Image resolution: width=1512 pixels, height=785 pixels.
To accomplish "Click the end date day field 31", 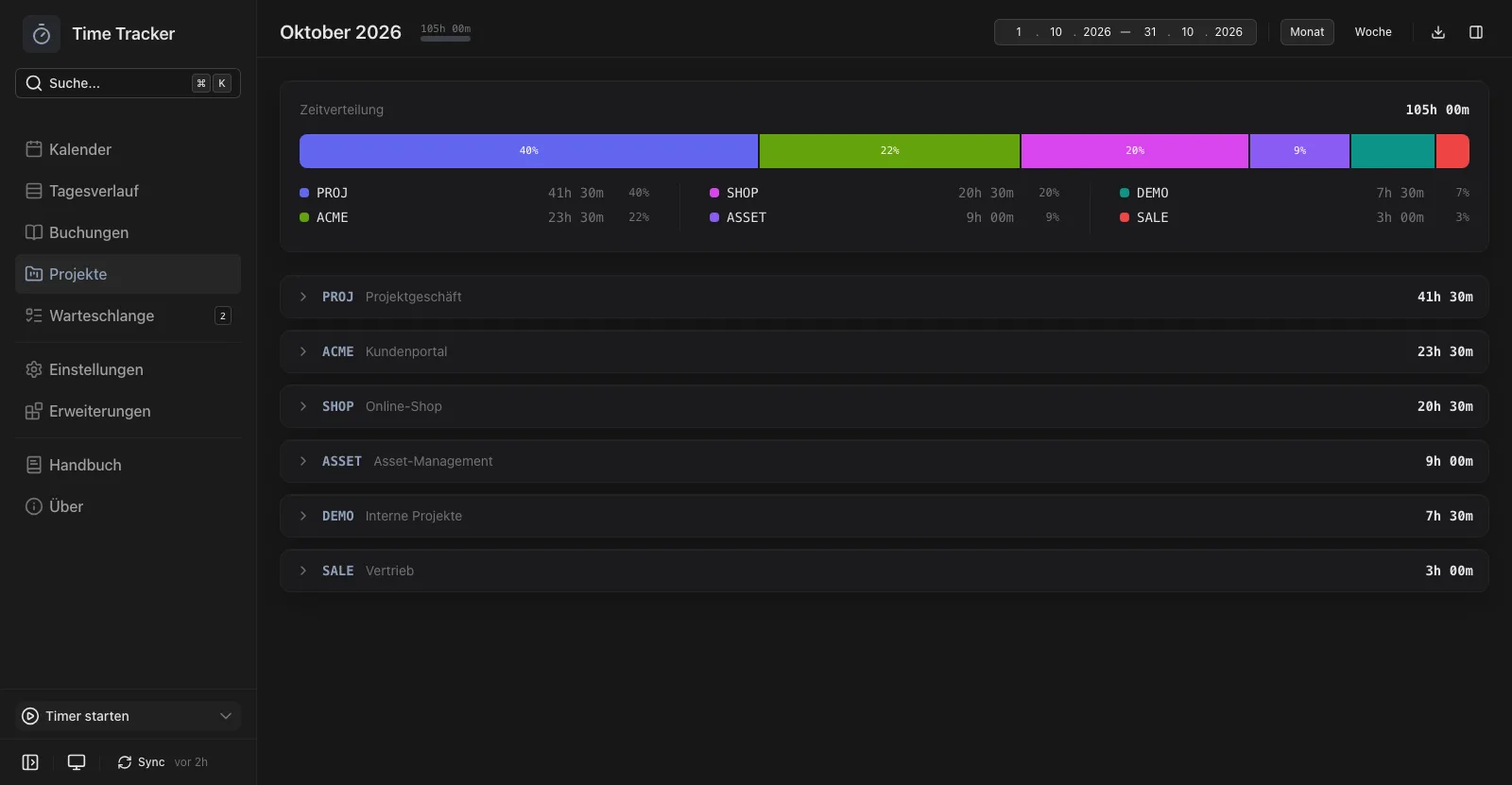I will click(x=1150, y=32).
